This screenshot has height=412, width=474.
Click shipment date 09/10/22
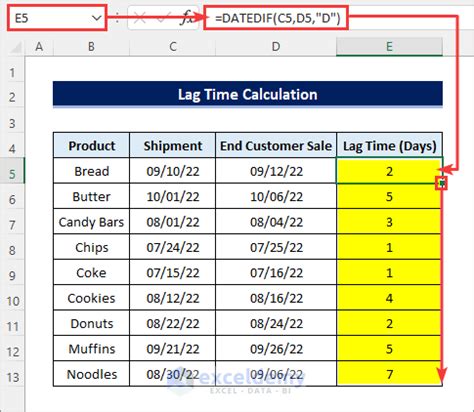(173, 171)
